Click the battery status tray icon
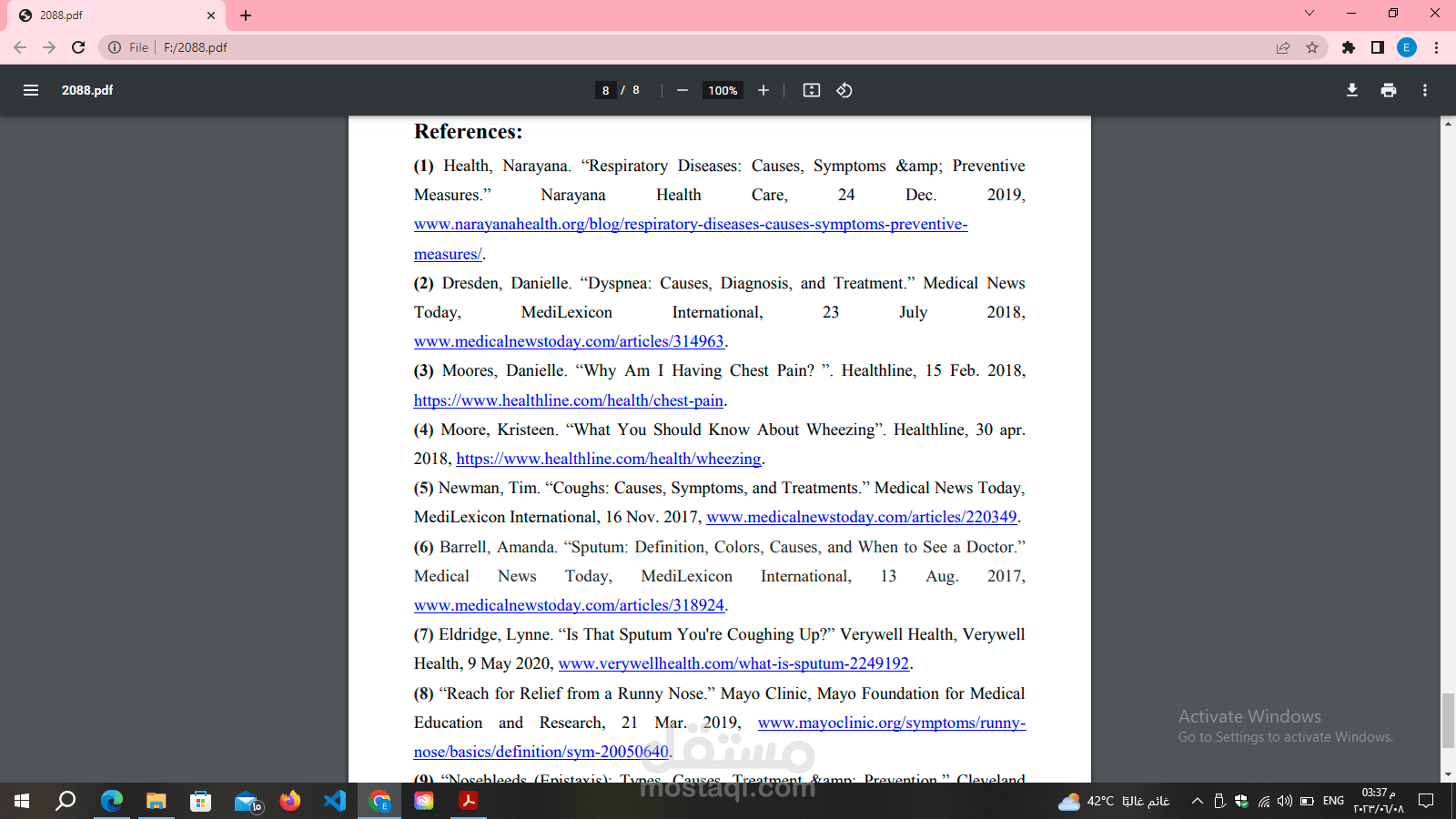 [x=1307, y=801]
